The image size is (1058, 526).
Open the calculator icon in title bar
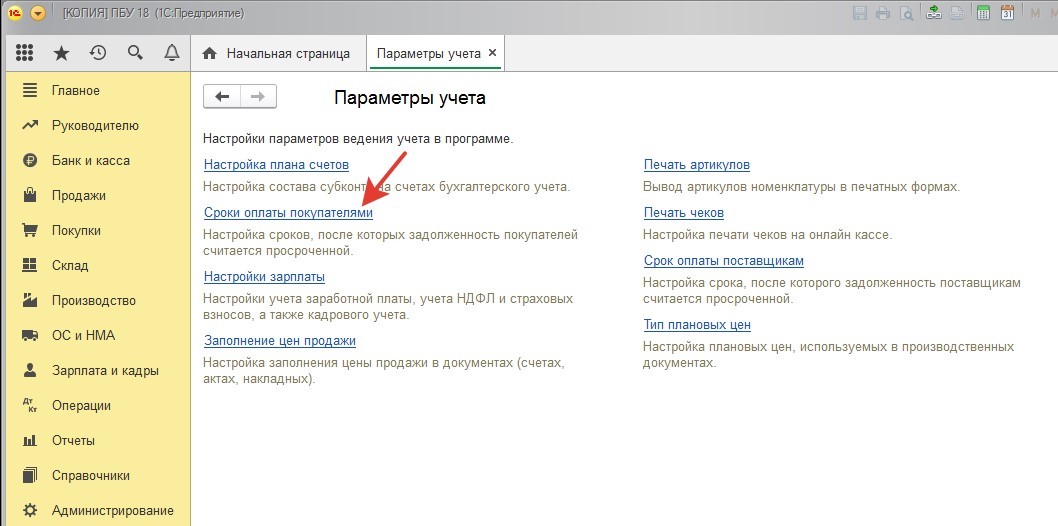point(984,14)
